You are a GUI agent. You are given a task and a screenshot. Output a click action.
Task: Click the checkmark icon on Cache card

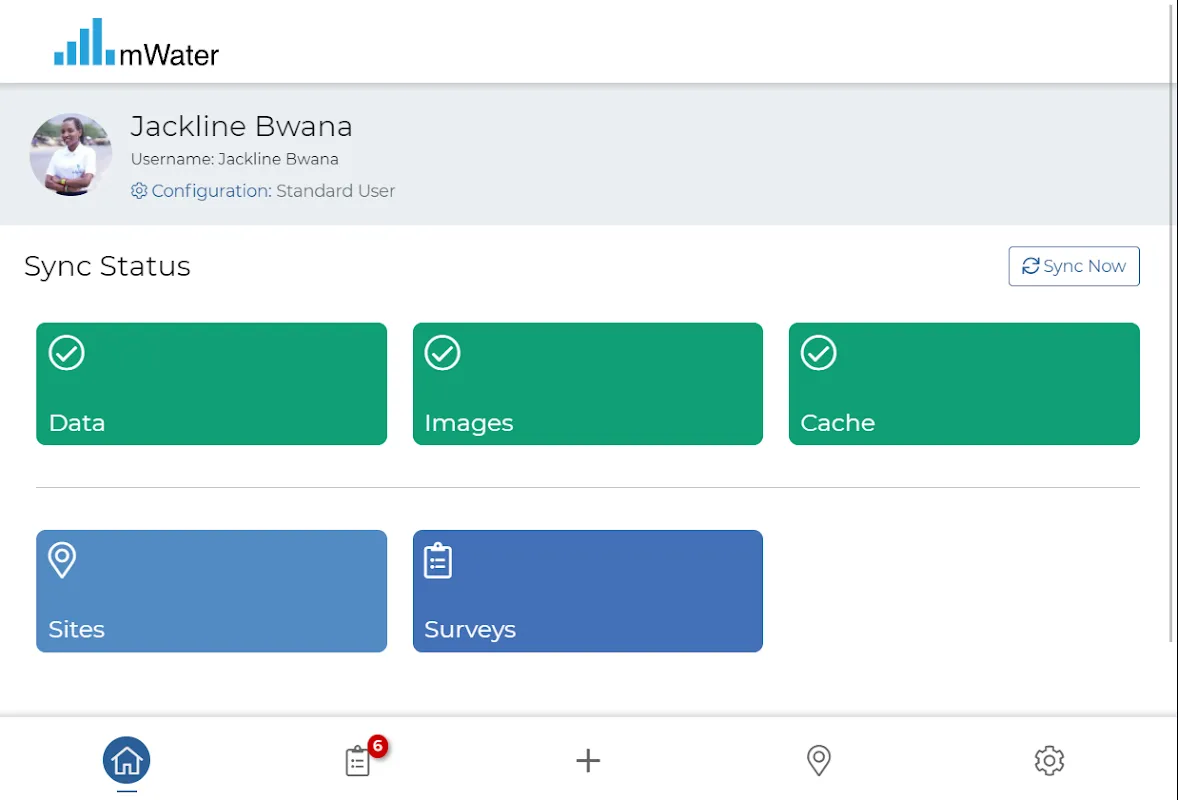(818, 353)
